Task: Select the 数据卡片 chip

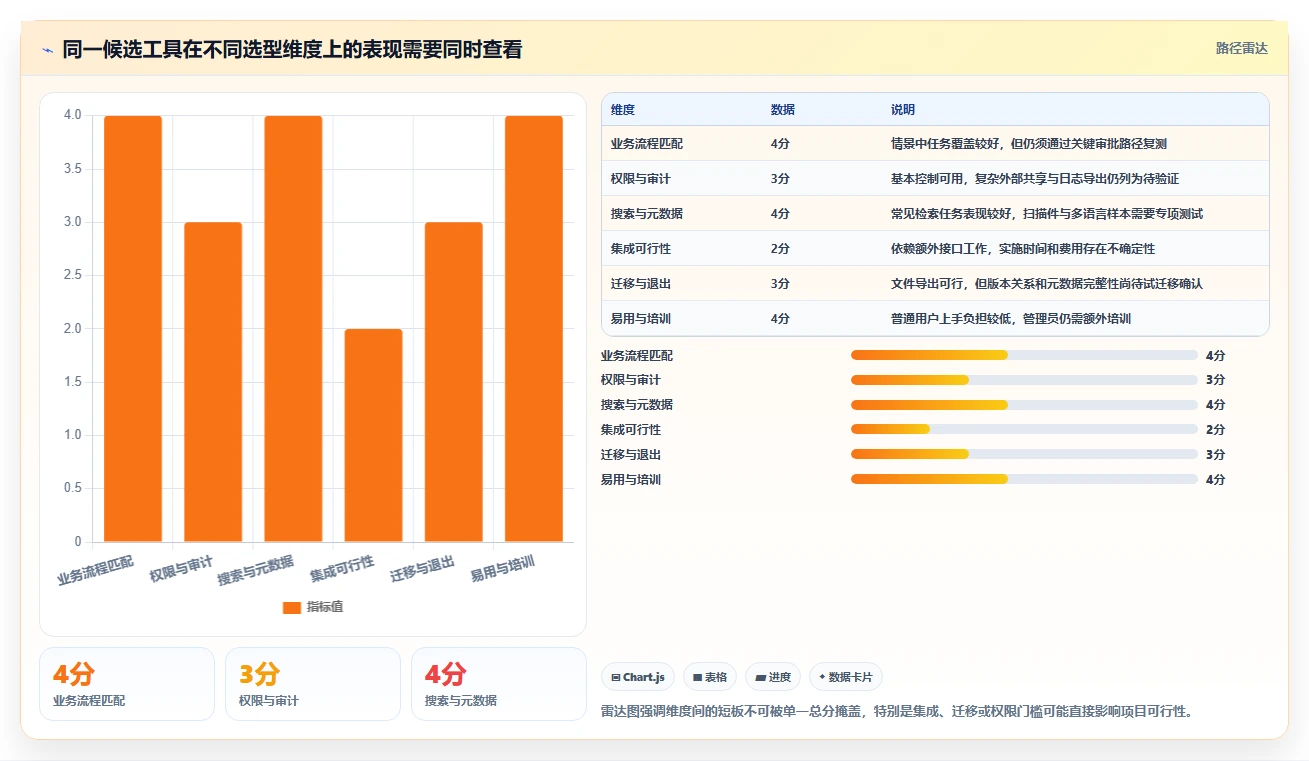Action: pyautogui.click(x=845, y=677)
